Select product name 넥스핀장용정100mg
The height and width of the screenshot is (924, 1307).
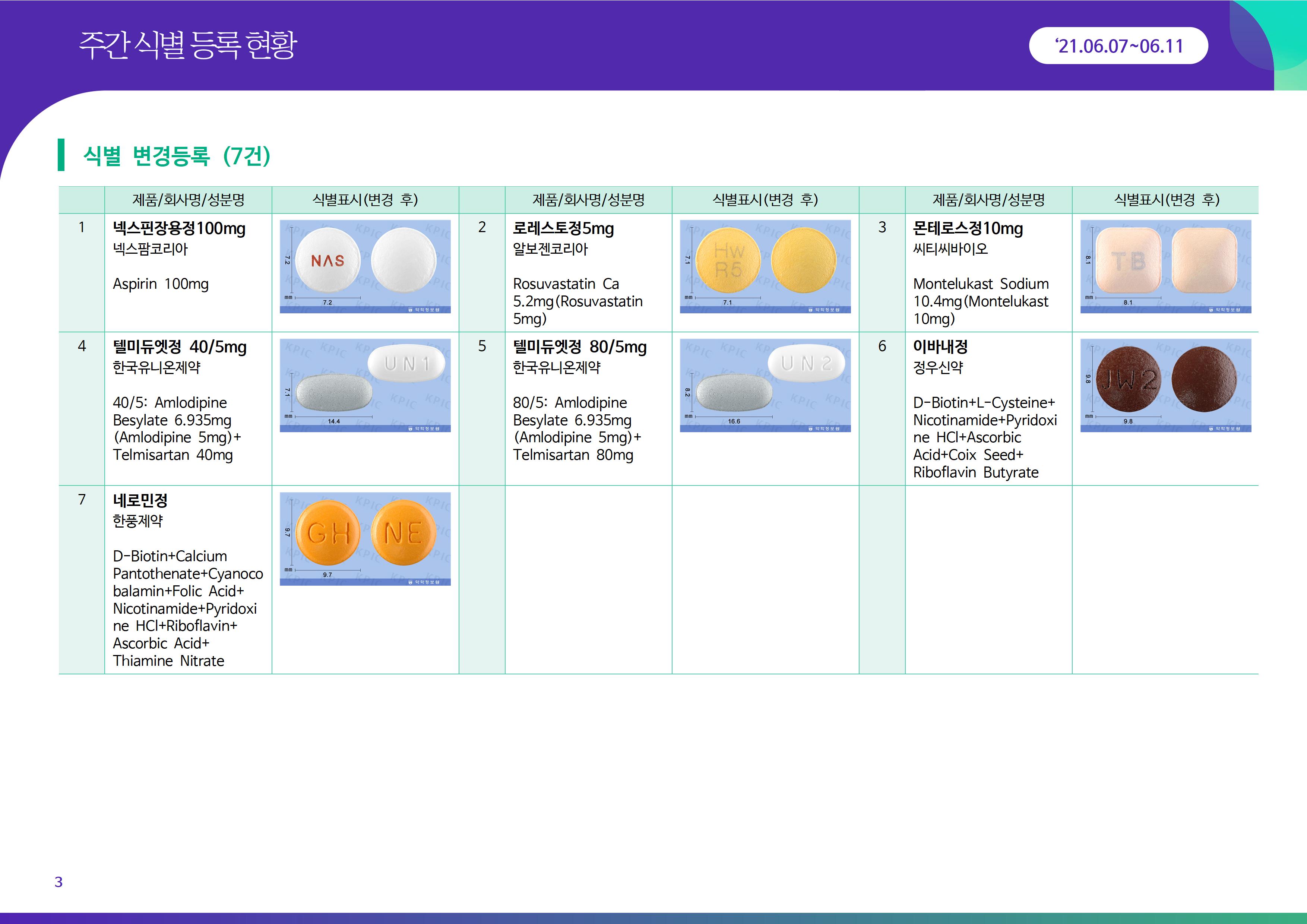[179, 229]
